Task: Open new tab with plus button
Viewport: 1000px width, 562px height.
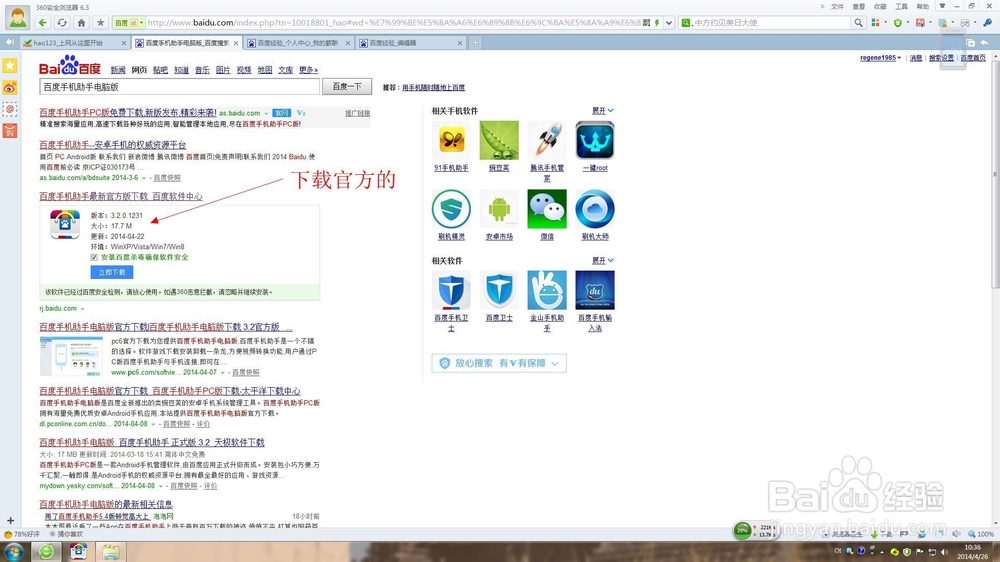Action: [x=475, y=43]
